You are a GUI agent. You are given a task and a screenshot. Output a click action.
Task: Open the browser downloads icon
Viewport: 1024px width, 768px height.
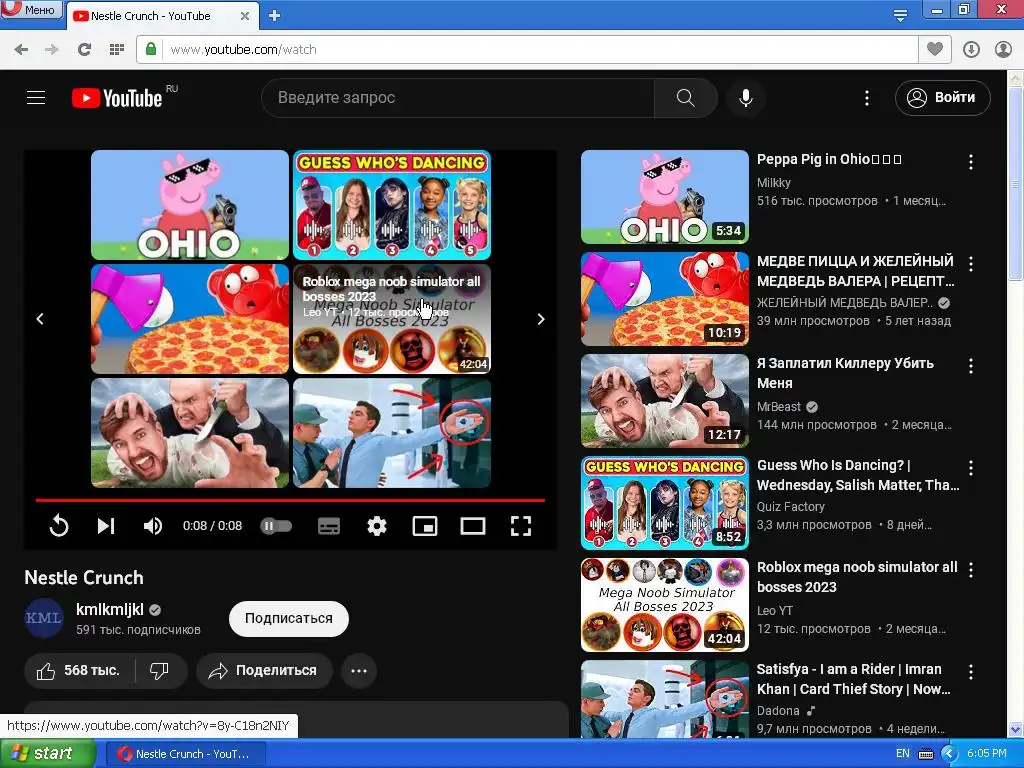(x=971, y=50)
